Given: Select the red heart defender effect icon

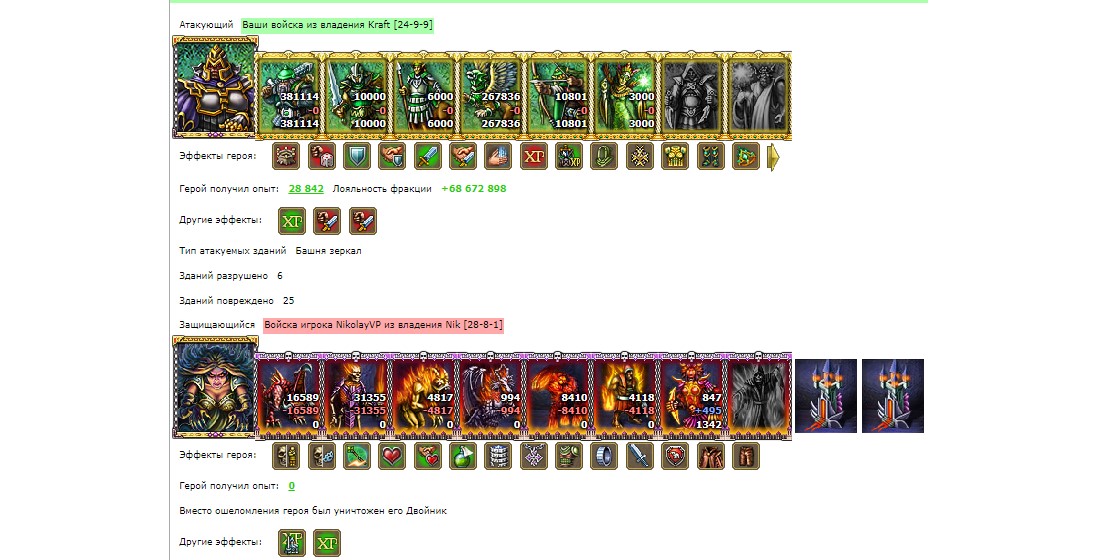Looking at the screenshot, I should (392, 456).
